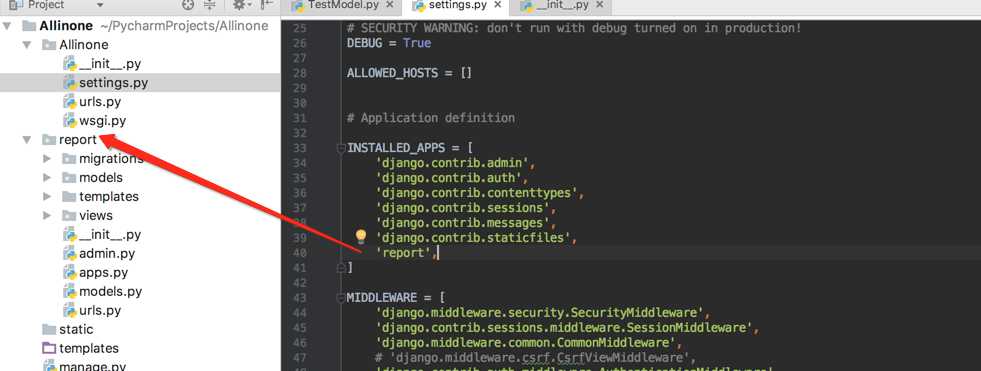Click the lightbulb intention icon at line 39
Screen dimensions: 981x371
(360, 236)
